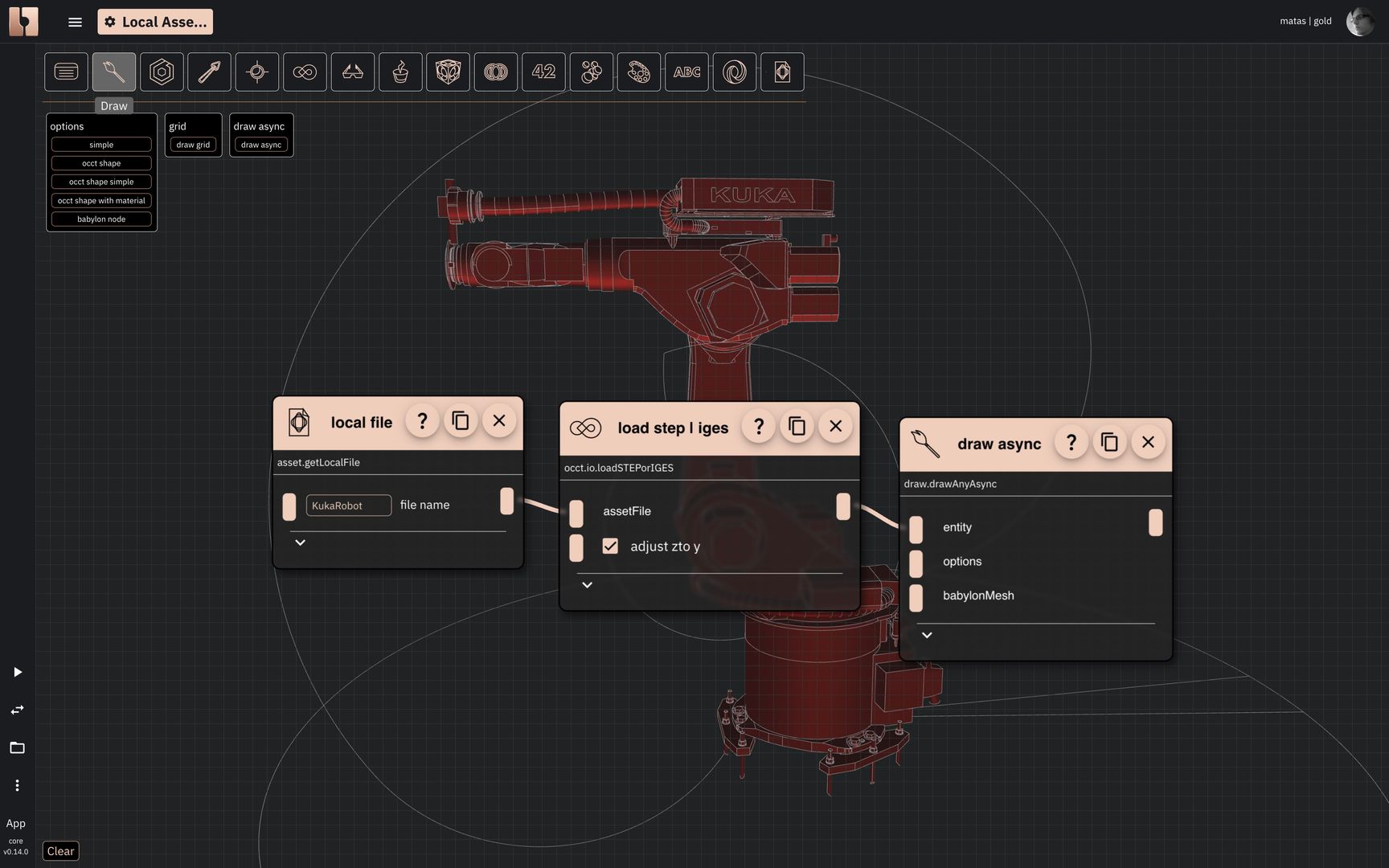Click the file name input socket
The height and width of the screenshot is (868, 1389).
click(x=289, y=506)
